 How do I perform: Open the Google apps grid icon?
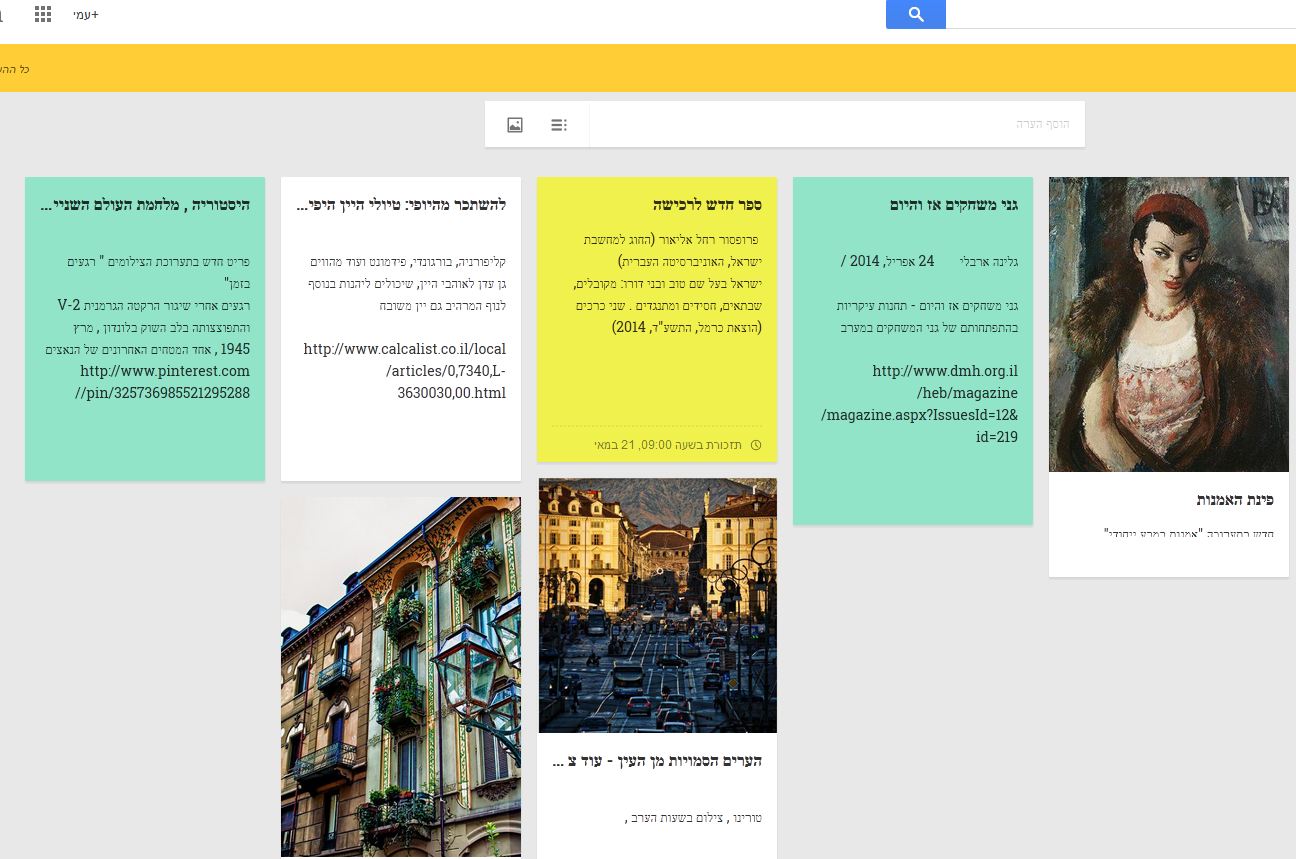[x=43, y=14]
